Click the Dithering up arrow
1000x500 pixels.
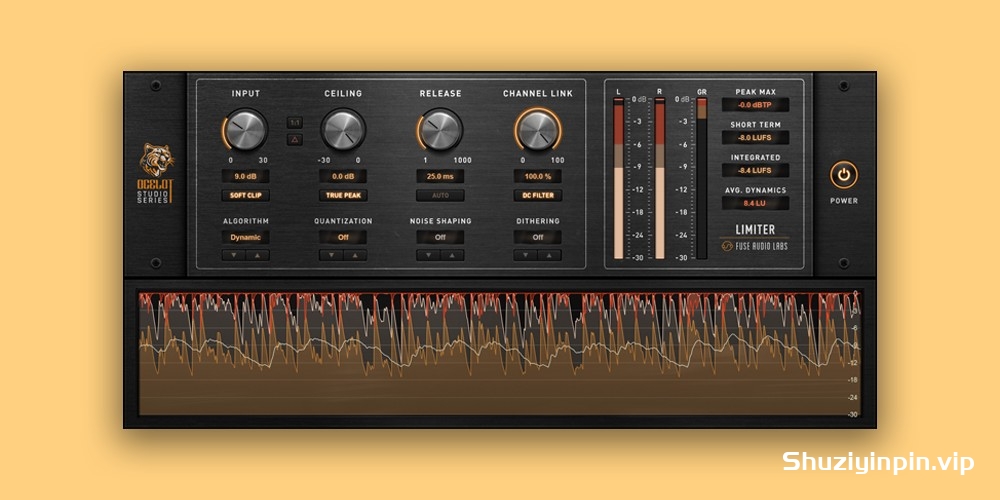550,255
